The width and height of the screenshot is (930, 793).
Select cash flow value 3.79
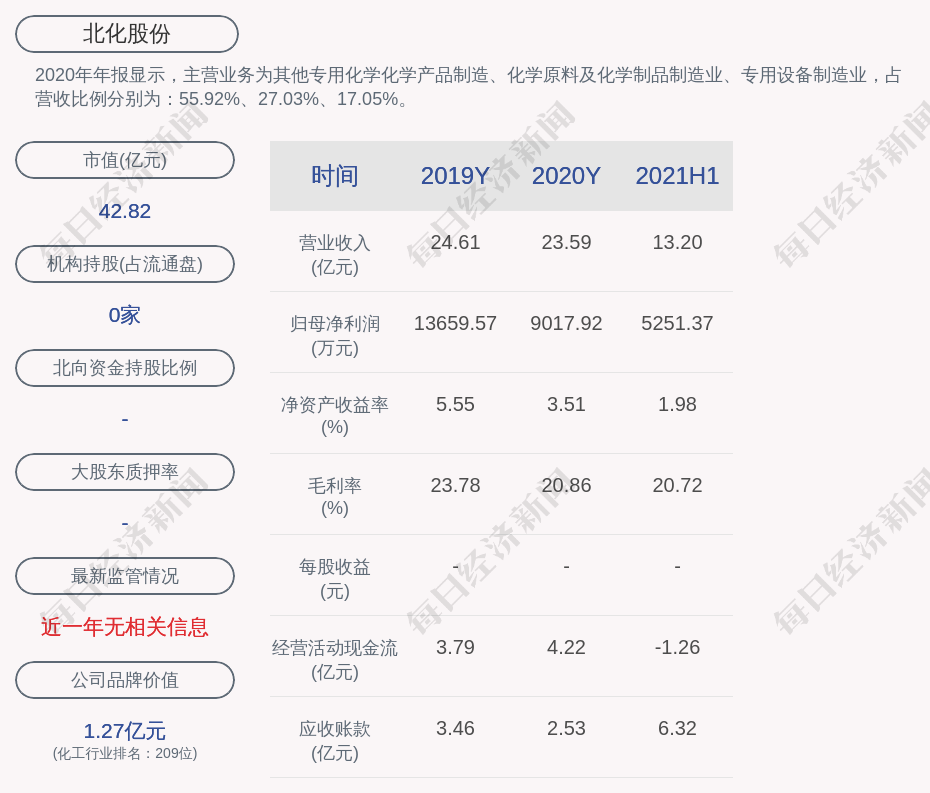click(456, 648)
